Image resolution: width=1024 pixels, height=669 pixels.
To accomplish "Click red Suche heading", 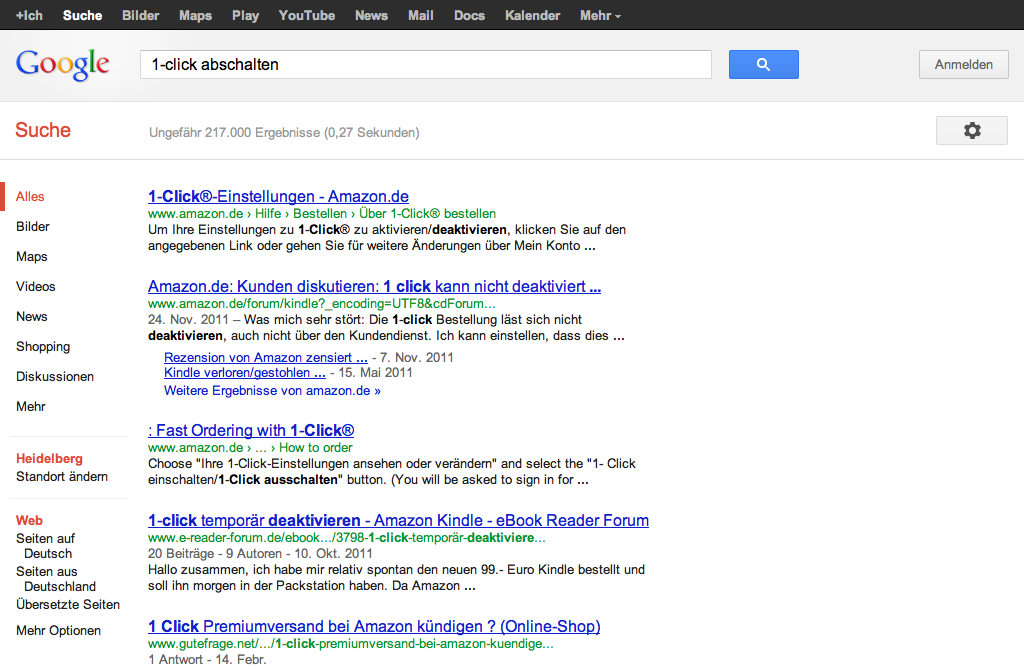I will 43,130.
